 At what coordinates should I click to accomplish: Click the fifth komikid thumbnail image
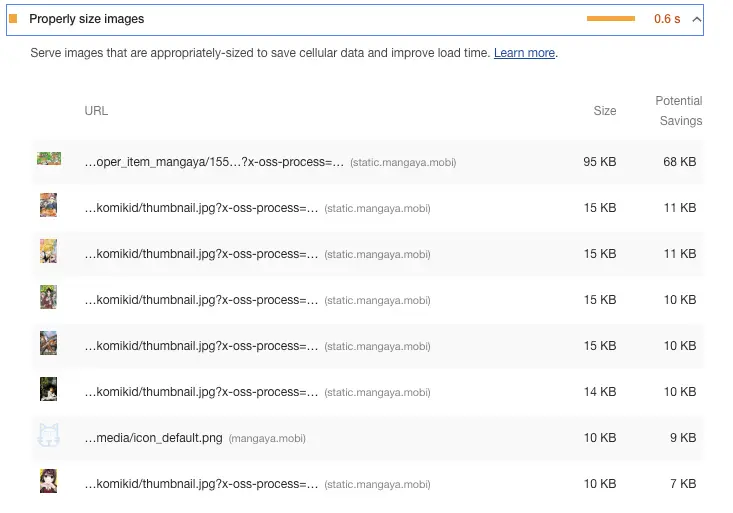click(x=49, y=389)
